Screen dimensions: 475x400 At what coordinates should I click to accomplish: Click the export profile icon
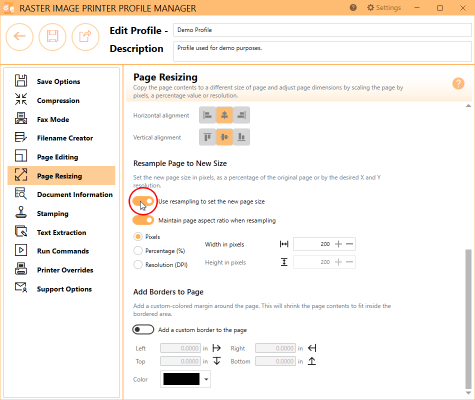85,36
